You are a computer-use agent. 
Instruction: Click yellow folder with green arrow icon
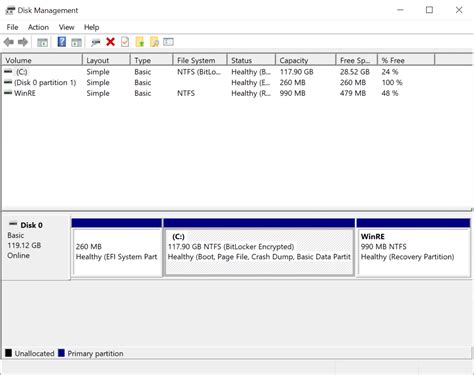pyautogui.click(x=140, y=42)
